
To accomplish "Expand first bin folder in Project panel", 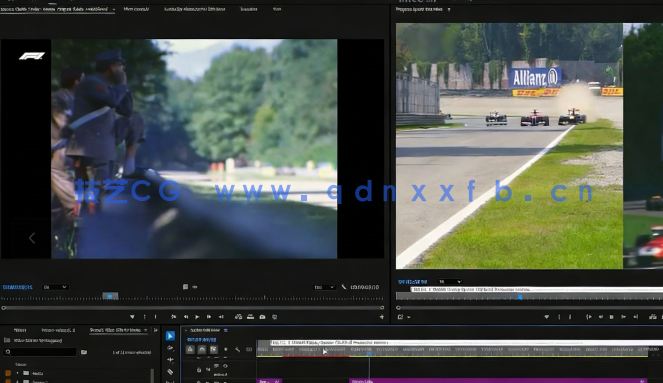I will tap(17, 373).
